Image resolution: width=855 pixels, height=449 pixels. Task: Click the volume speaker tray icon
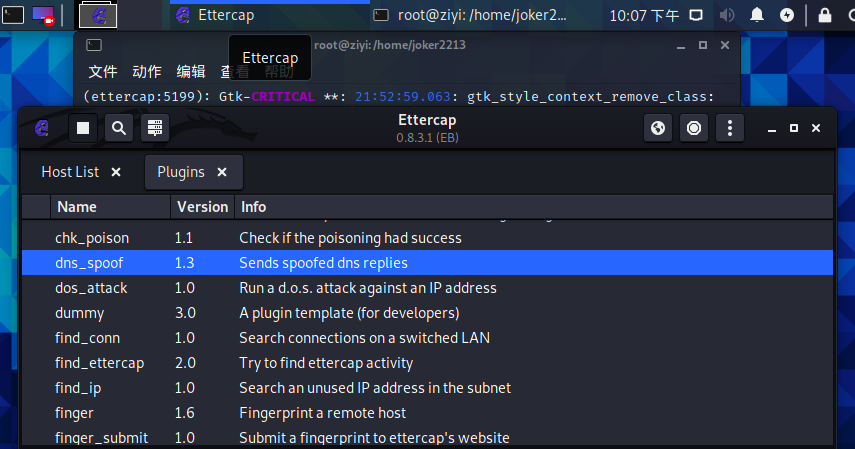tap(727, 15)
